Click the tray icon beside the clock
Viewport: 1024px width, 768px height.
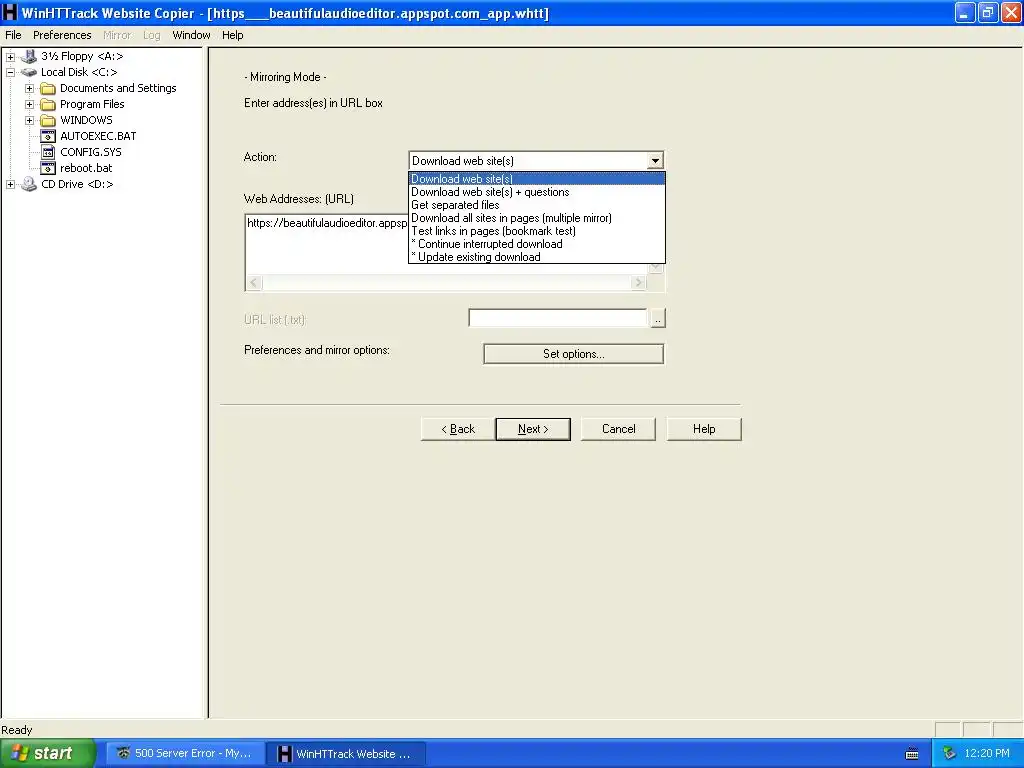click(949, 754)
